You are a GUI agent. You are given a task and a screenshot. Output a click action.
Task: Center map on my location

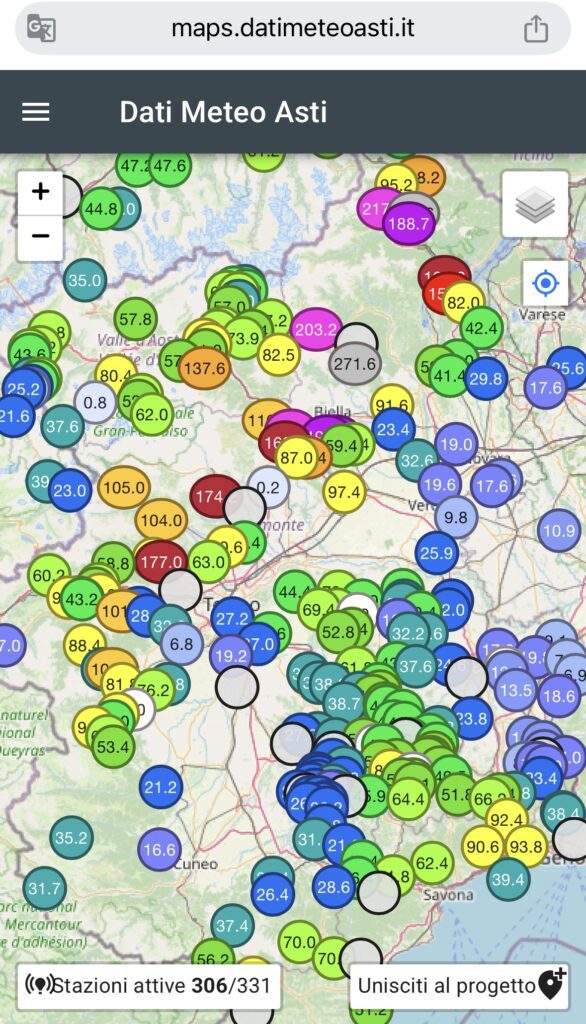(x=545, y=283)
